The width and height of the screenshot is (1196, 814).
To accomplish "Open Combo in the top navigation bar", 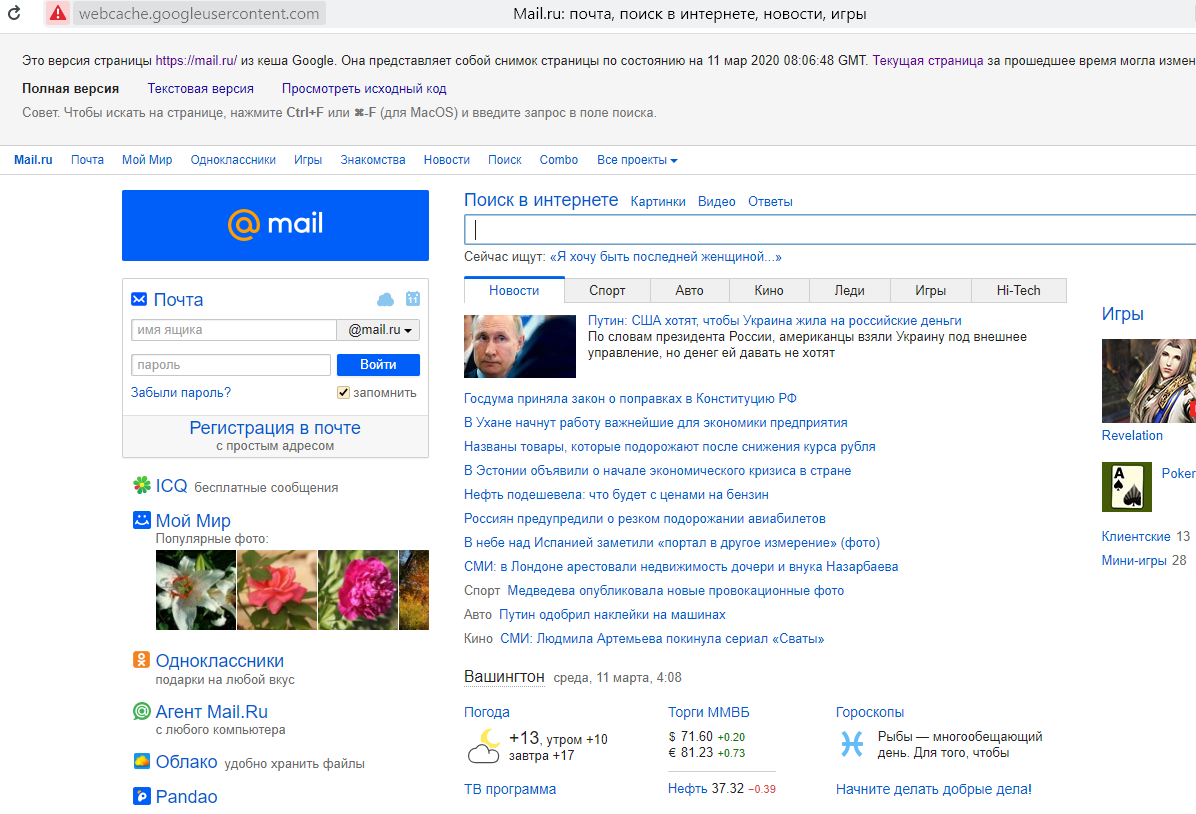I will click(x=558, y=159).
